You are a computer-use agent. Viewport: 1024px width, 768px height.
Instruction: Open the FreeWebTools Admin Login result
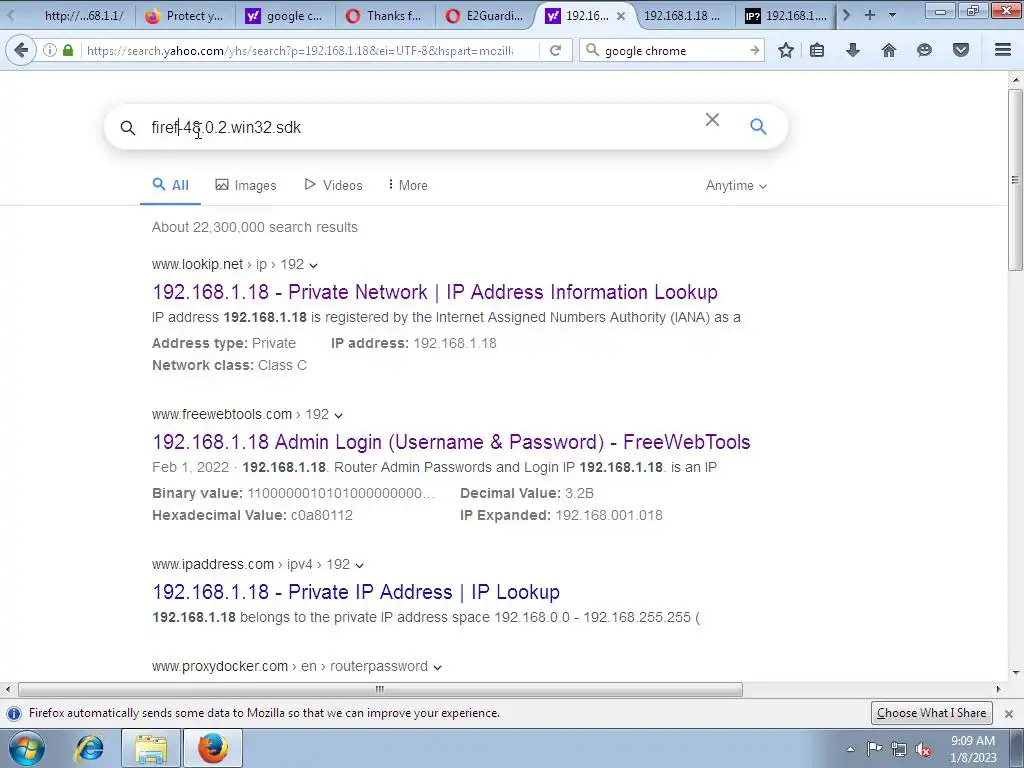click(451, 442)
